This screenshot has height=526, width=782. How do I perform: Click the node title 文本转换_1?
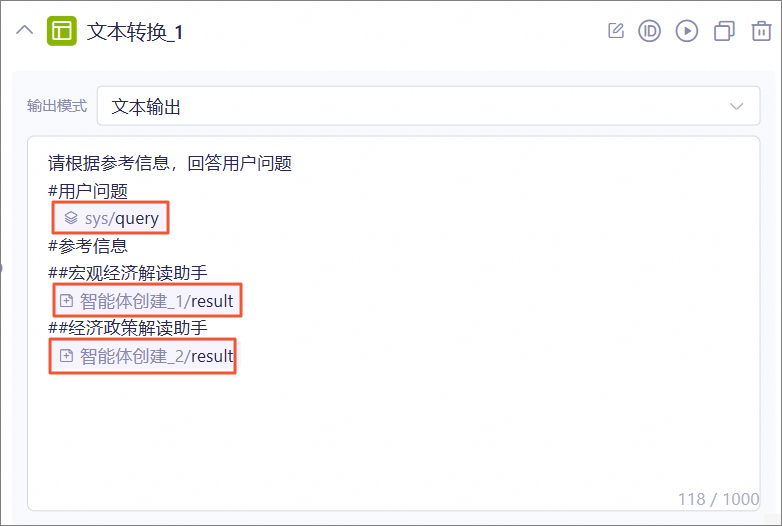135,32
